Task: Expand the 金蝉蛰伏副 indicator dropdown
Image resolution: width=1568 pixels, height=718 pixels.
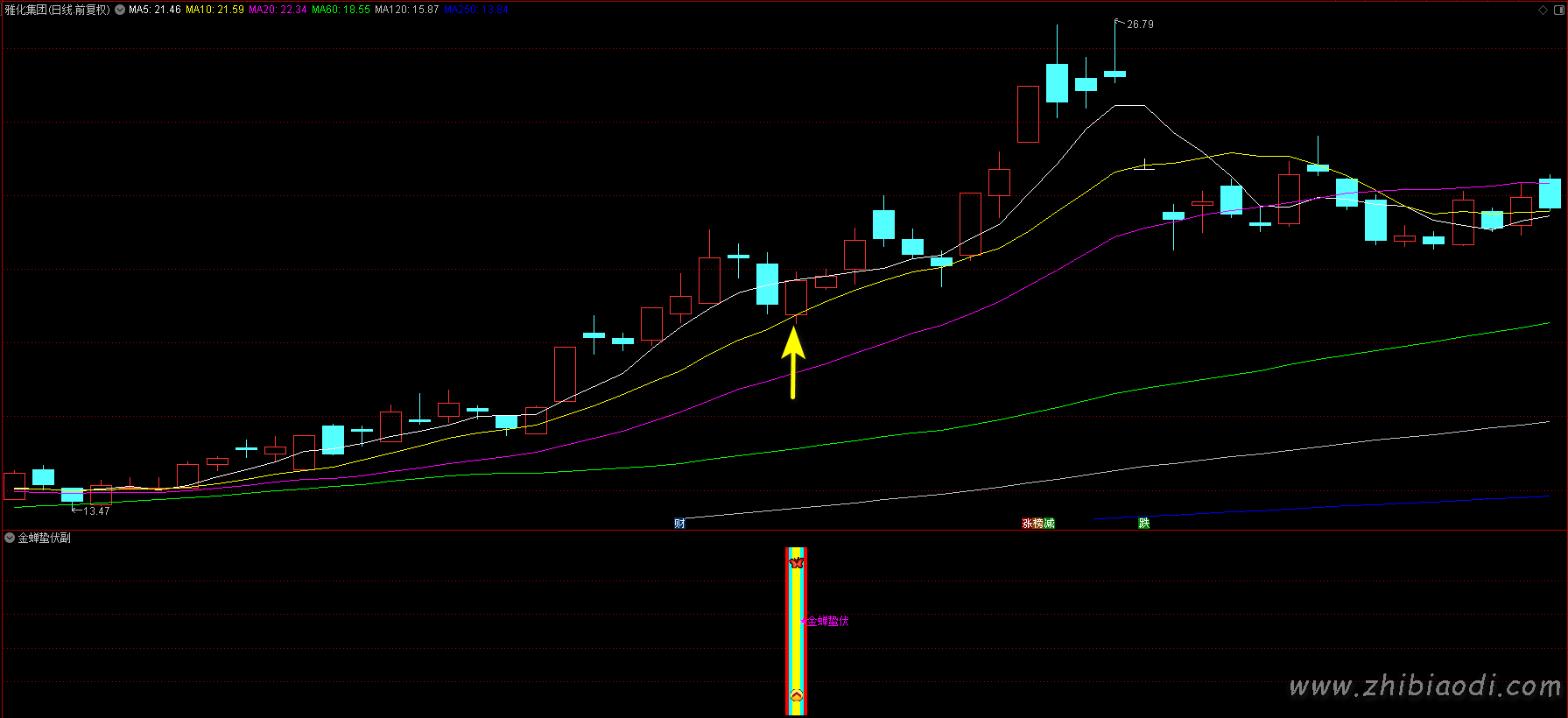Action: point(10,538)
